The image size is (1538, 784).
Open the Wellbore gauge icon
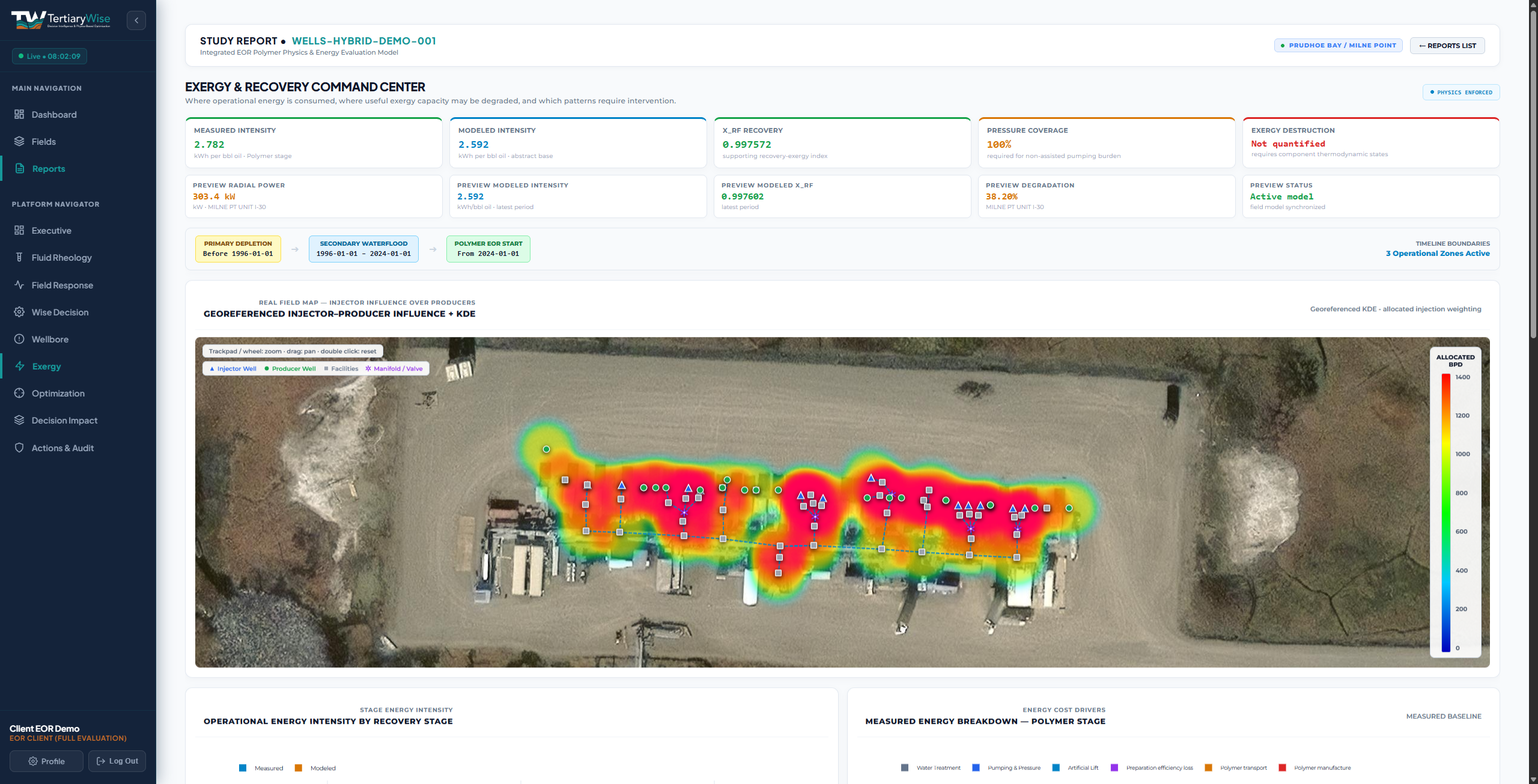click(19, 339)
